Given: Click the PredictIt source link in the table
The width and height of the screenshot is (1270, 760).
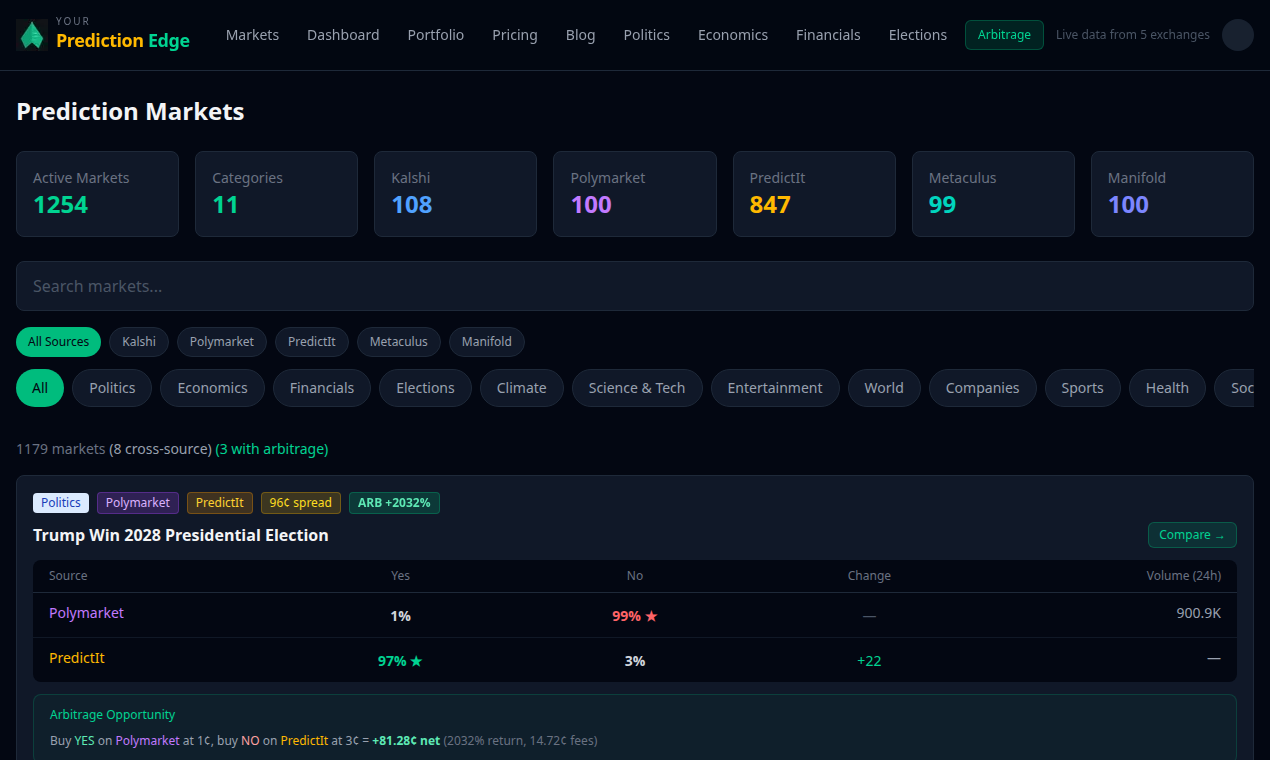Looking at the screenshot, I should [77, 658].
